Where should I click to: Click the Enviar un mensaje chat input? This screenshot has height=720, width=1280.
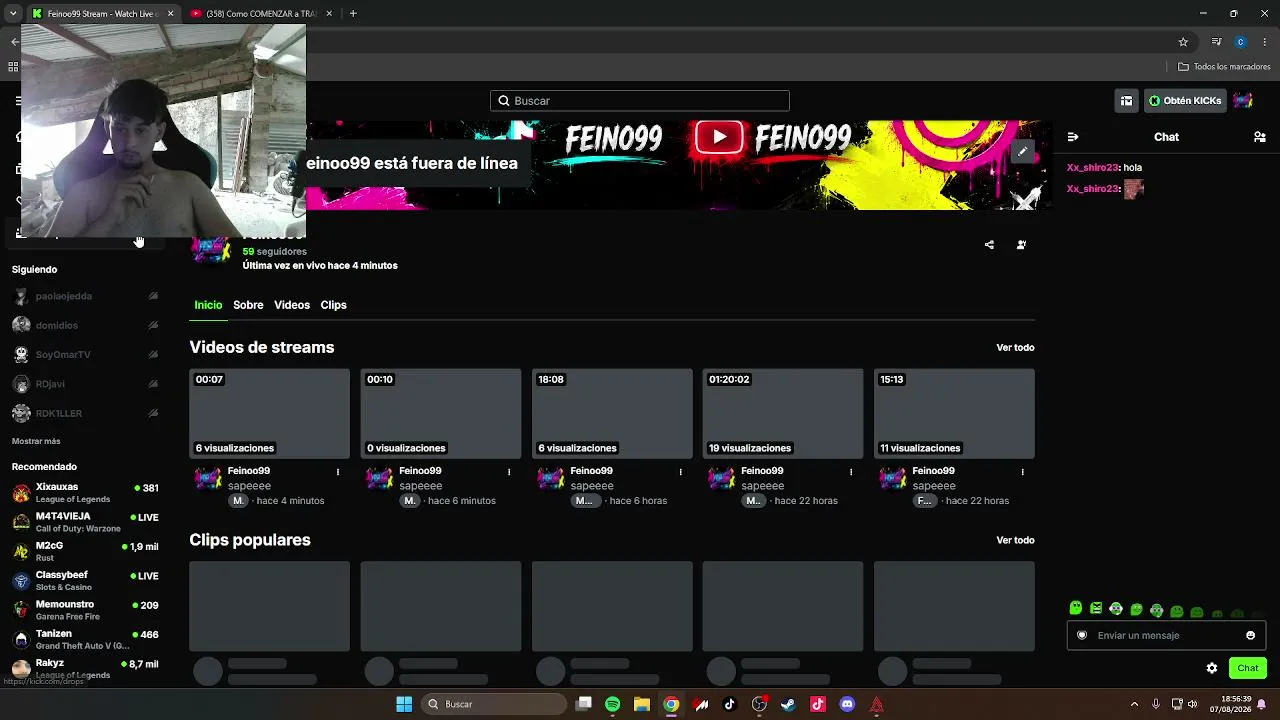click(x=1166, y=635)
